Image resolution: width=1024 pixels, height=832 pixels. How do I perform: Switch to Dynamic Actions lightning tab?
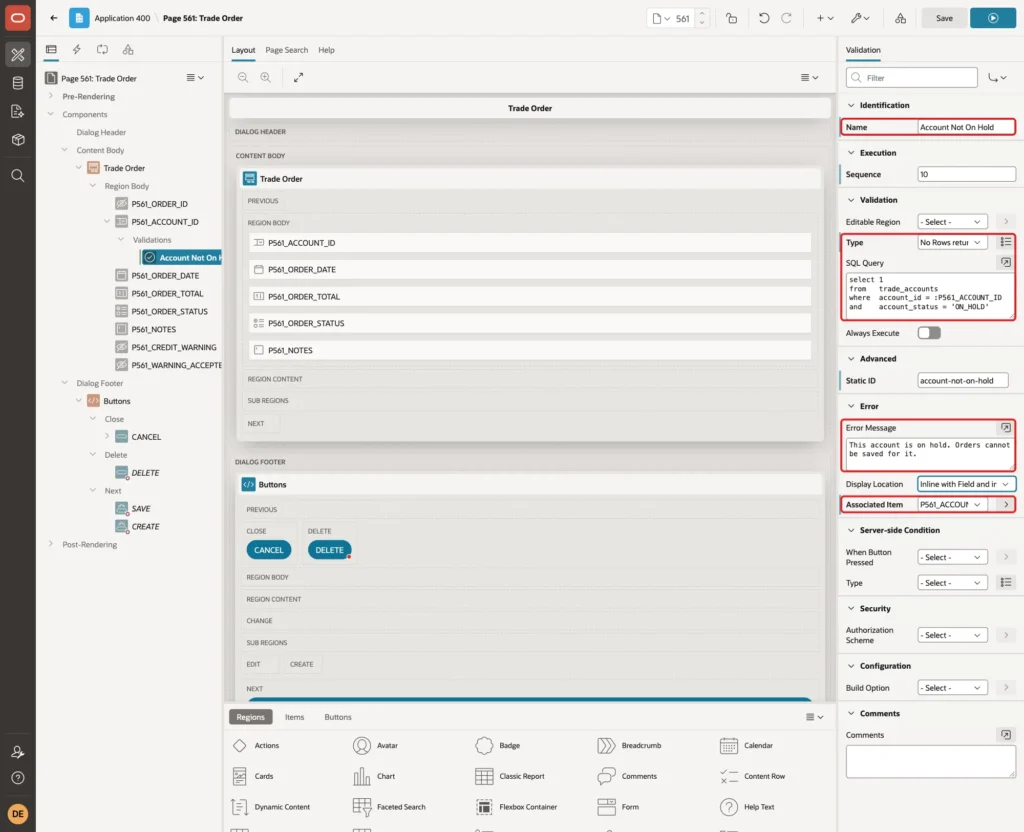pyautogui.click(x=76, y=50)
